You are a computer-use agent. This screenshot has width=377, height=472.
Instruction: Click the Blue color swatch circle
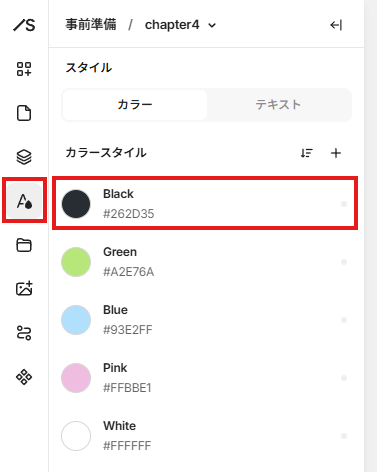tap(76, 320)
